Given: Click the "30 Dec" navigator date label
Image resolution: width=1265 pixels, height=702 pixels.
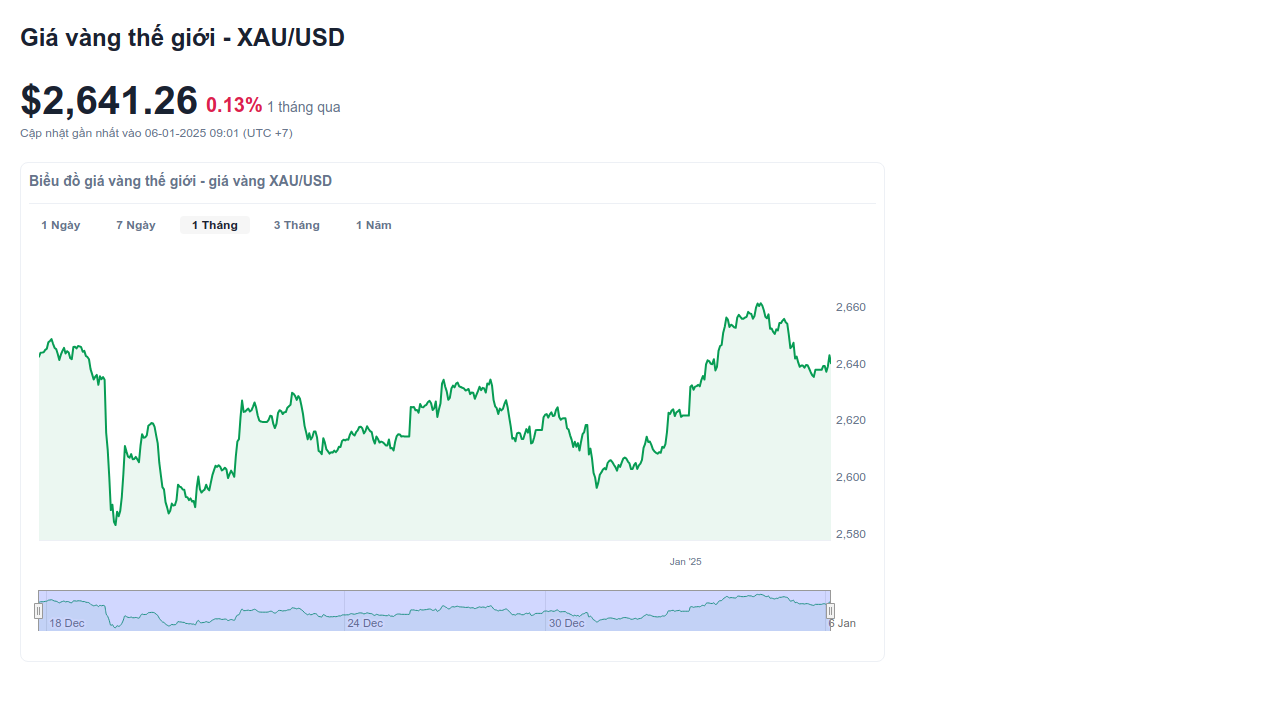Looking at the screenshot, I should point(566,623).
